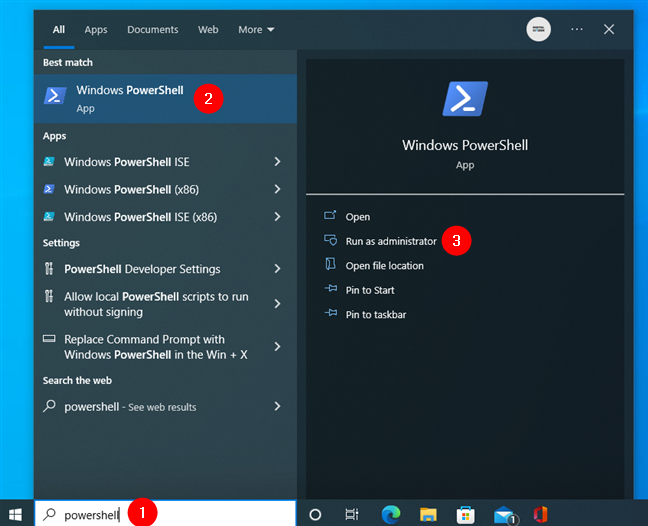The image size is (648, 526).
Task: Select the Web search tab
Action: (x=208, y=30)
